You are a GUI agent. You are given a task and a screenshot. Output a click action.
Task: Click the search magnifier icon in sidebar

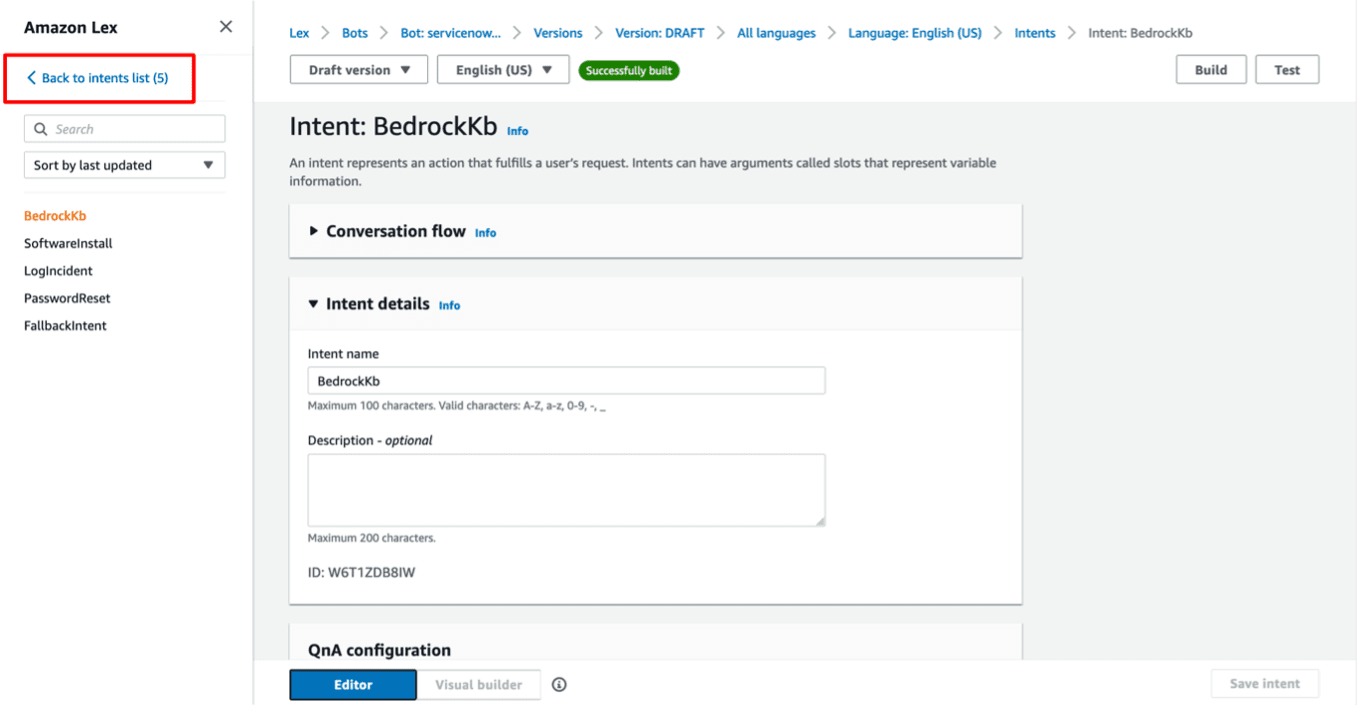(x=41, y=129)
